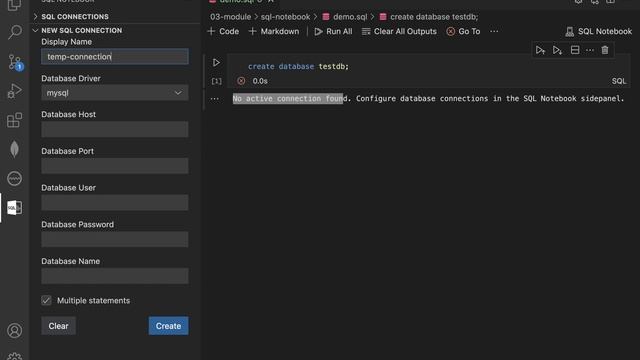Screen dimensions: 640x360
Task: Add a new Code cell
Action: [x=223, y=31]
